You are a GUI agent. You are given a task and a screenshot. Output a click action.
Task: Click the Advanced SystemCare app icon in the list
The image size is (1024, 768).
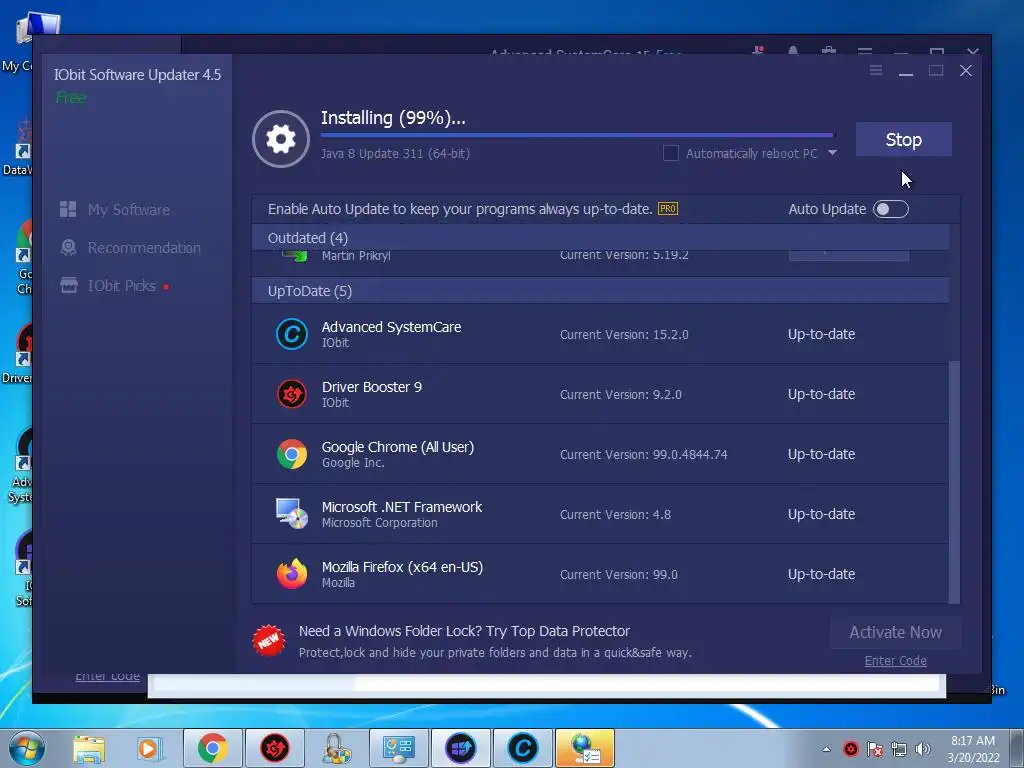pos(292,334)
